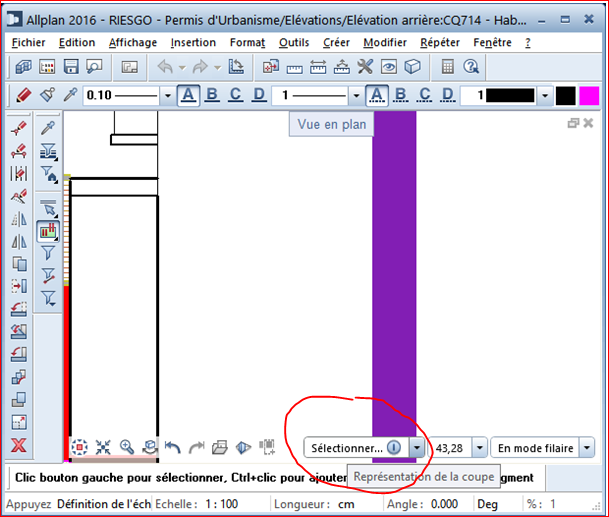This screenshot has height=517, width=609.
Task: Expand the redo history dropdown arrow
Action: (x=218, y=68)
